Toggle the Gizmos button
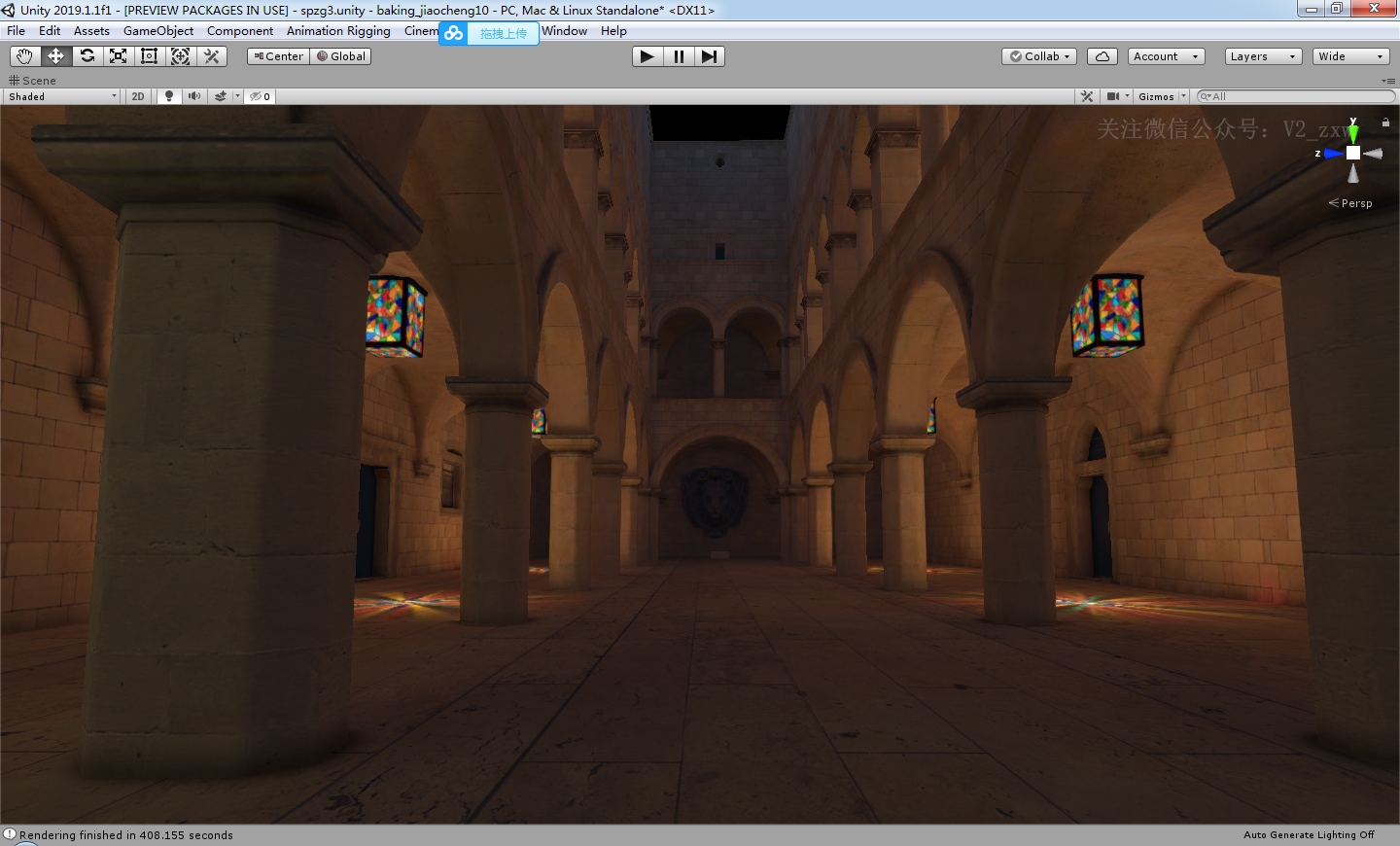 point(1156,96)
